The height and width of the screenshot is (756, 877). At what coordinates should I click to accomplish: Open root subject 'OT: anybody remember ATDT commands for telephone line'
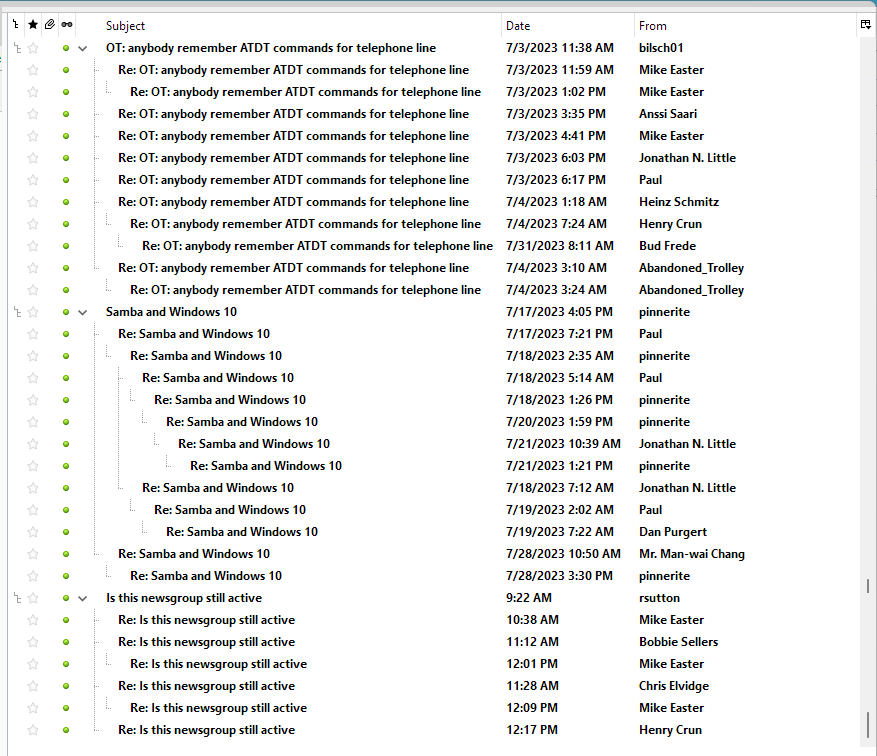coord(271,48)
